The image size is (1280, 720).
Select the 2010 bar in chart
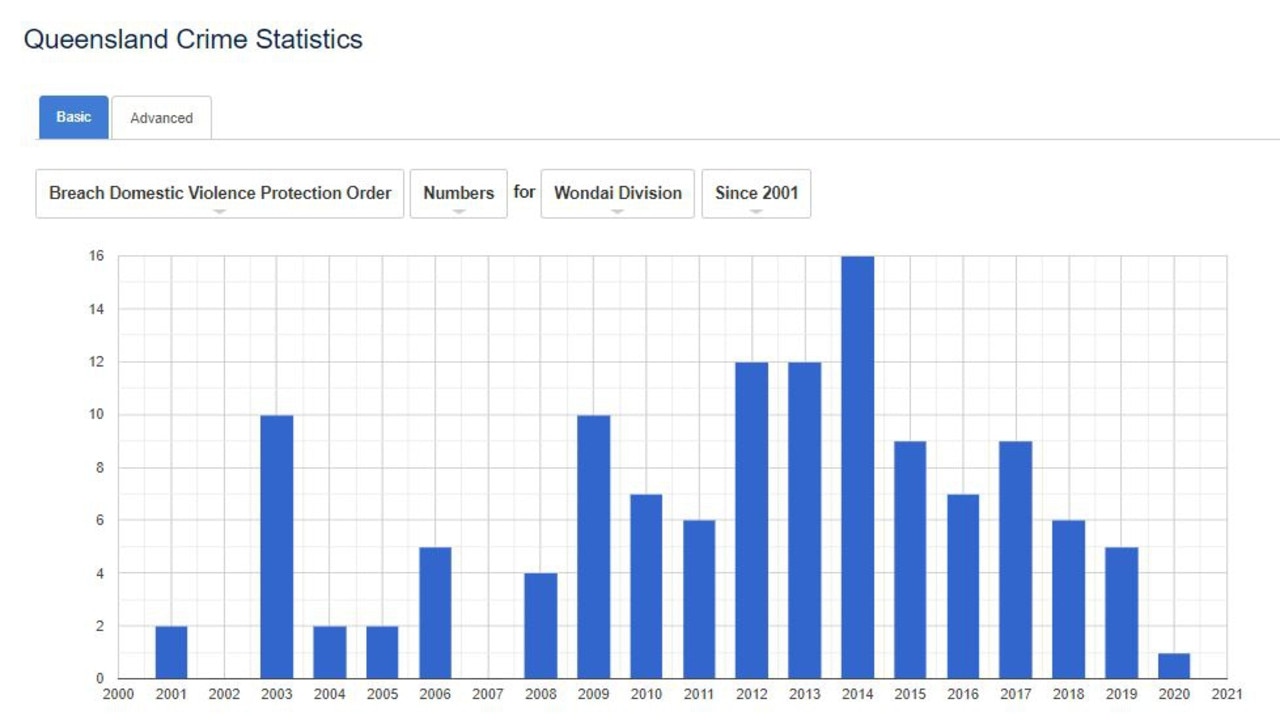coord(646,587)
